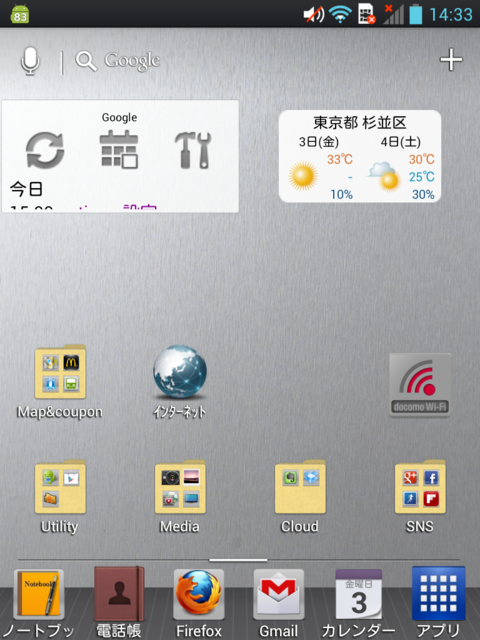Screen dimensions: 480x640
Task: Launch Firefox from the dock
Action: pos(199,602)
